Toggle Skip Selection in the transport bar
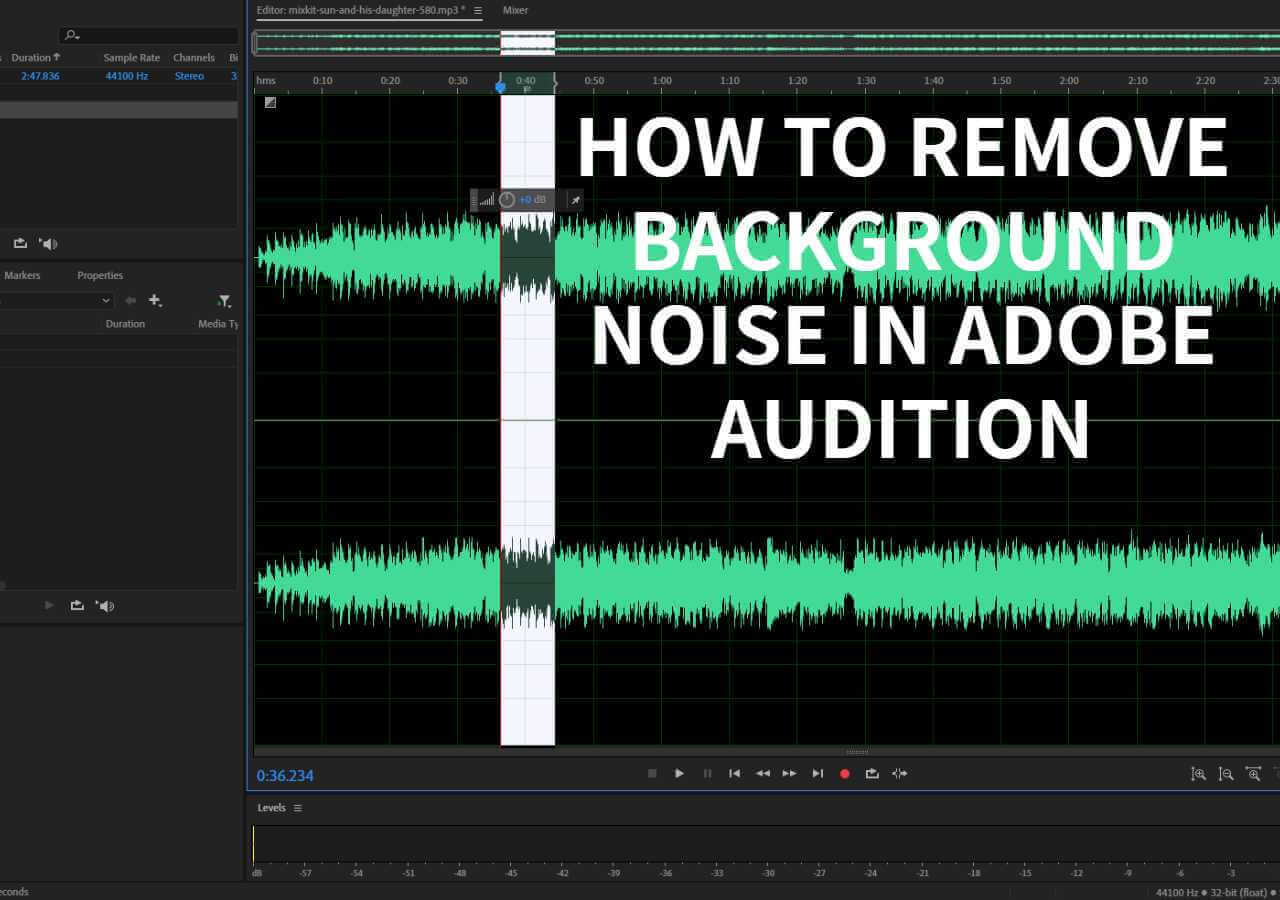 pos(900,773)
